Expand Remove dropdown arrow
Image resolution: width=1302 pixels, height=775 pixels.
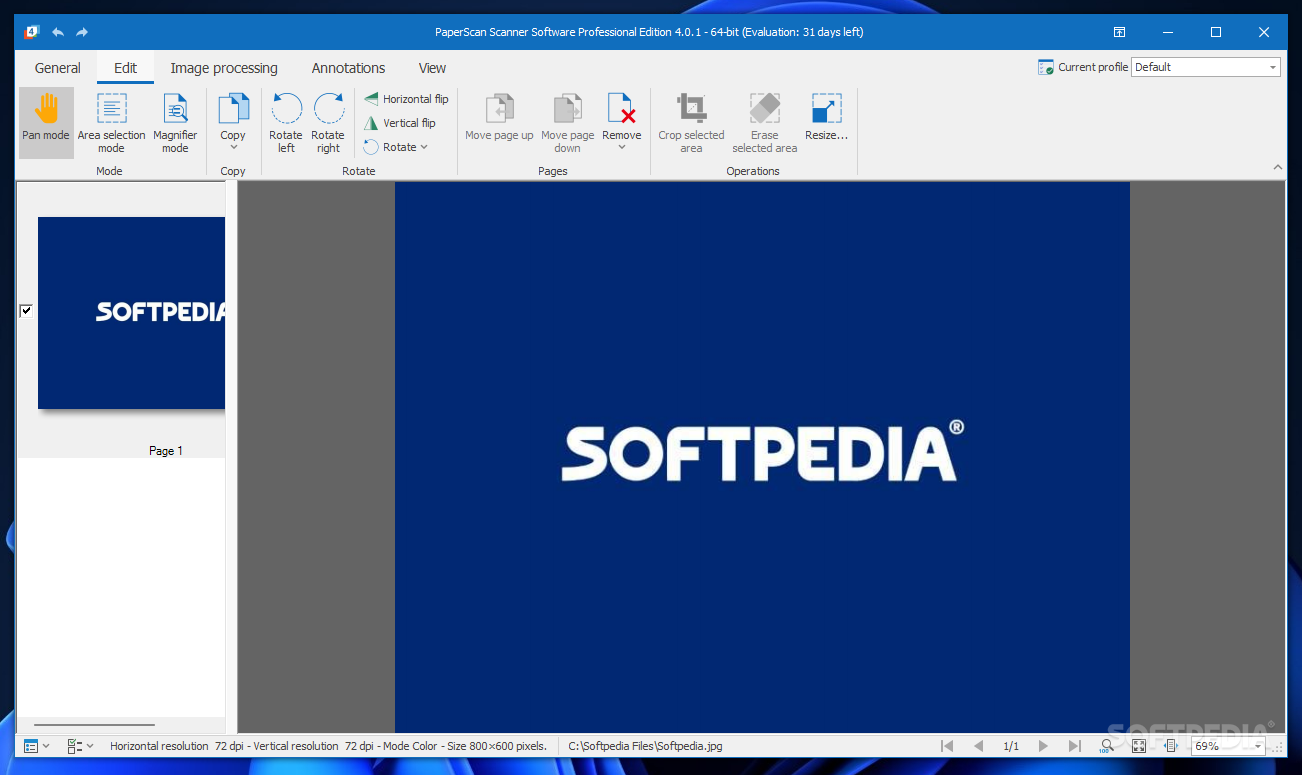(x=621, y=148)
